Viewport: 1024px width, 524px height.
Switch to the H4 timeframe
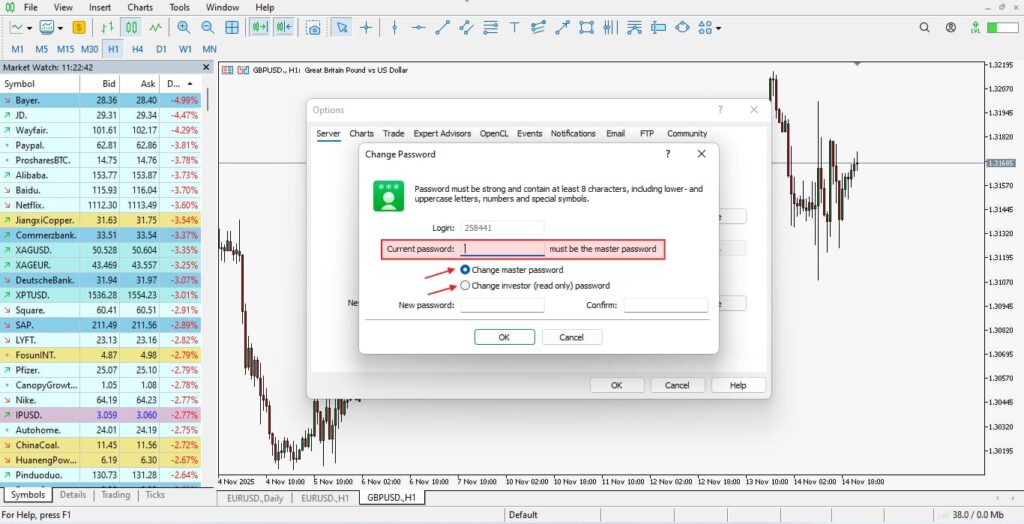[137, 49]
